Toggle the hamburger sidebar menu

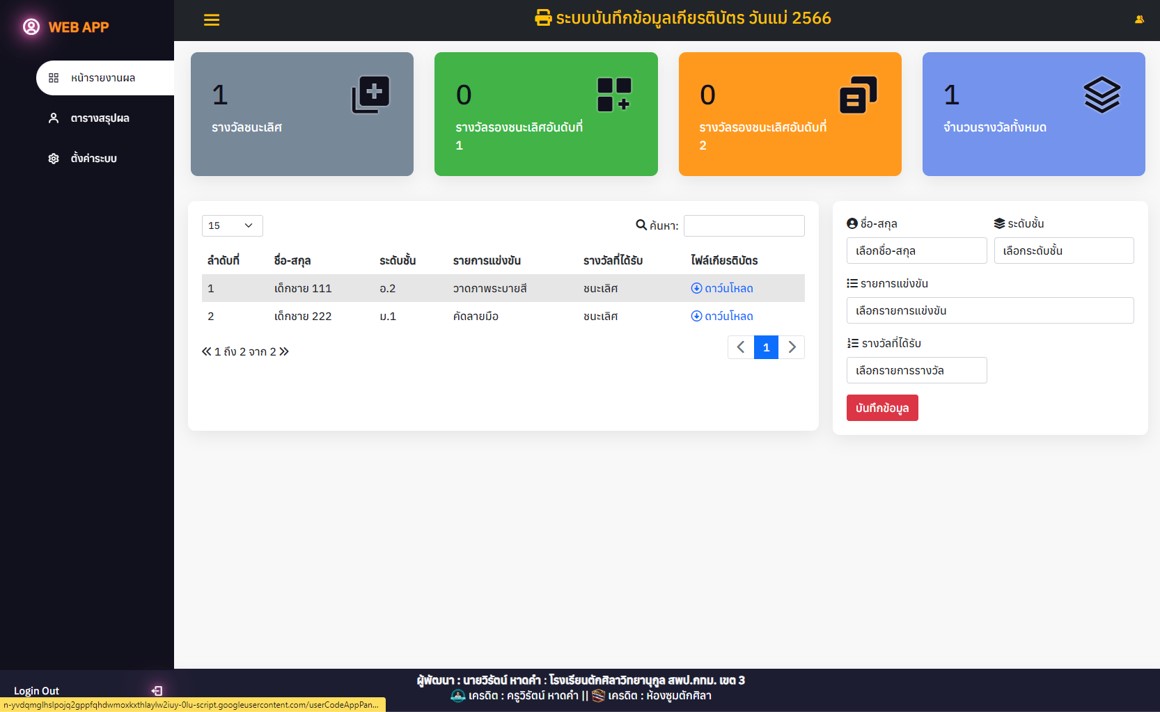[211, 20]
